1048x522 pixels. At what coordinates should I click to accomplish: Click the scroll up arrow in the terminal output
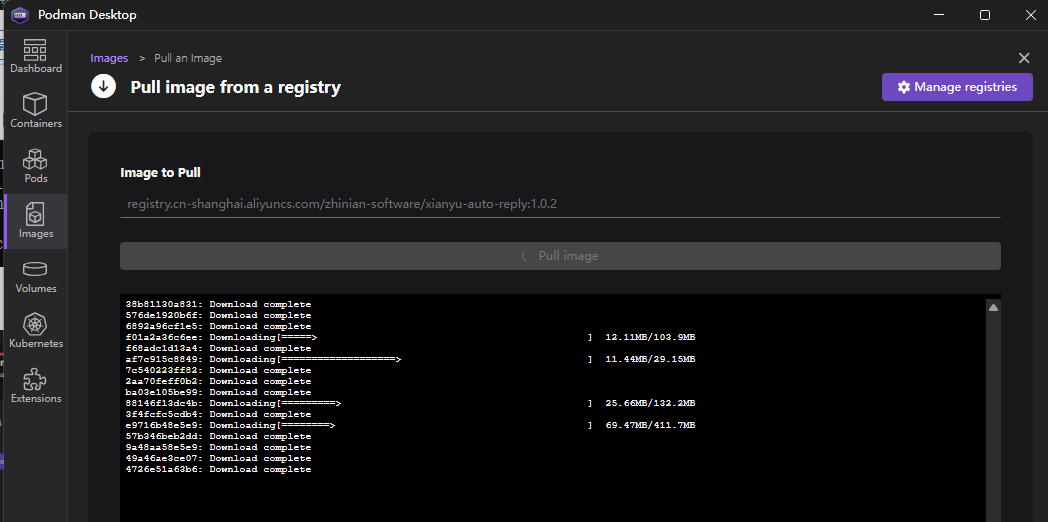[993, 308]
